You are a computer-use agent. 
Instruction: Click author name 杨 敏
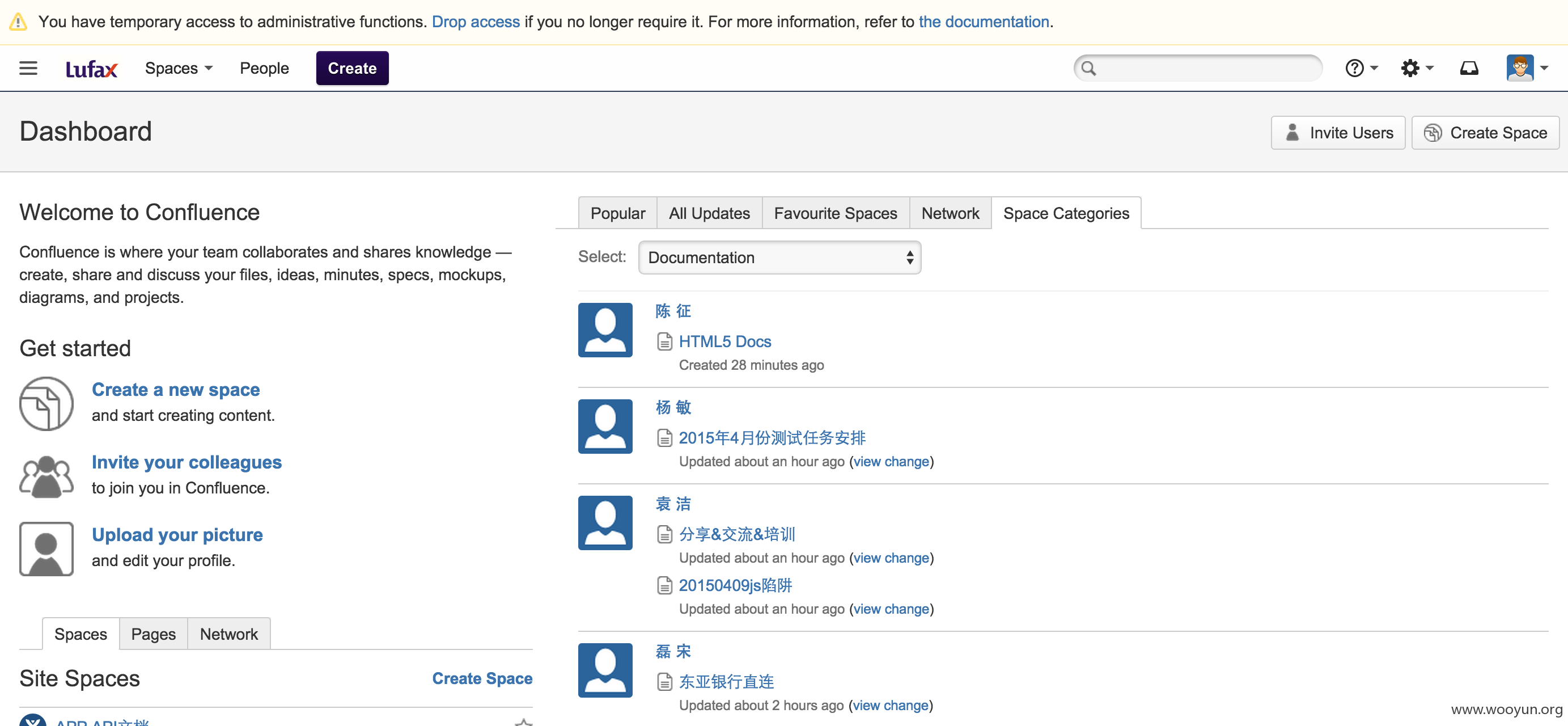pyautogui.click(x=673, y=407)
